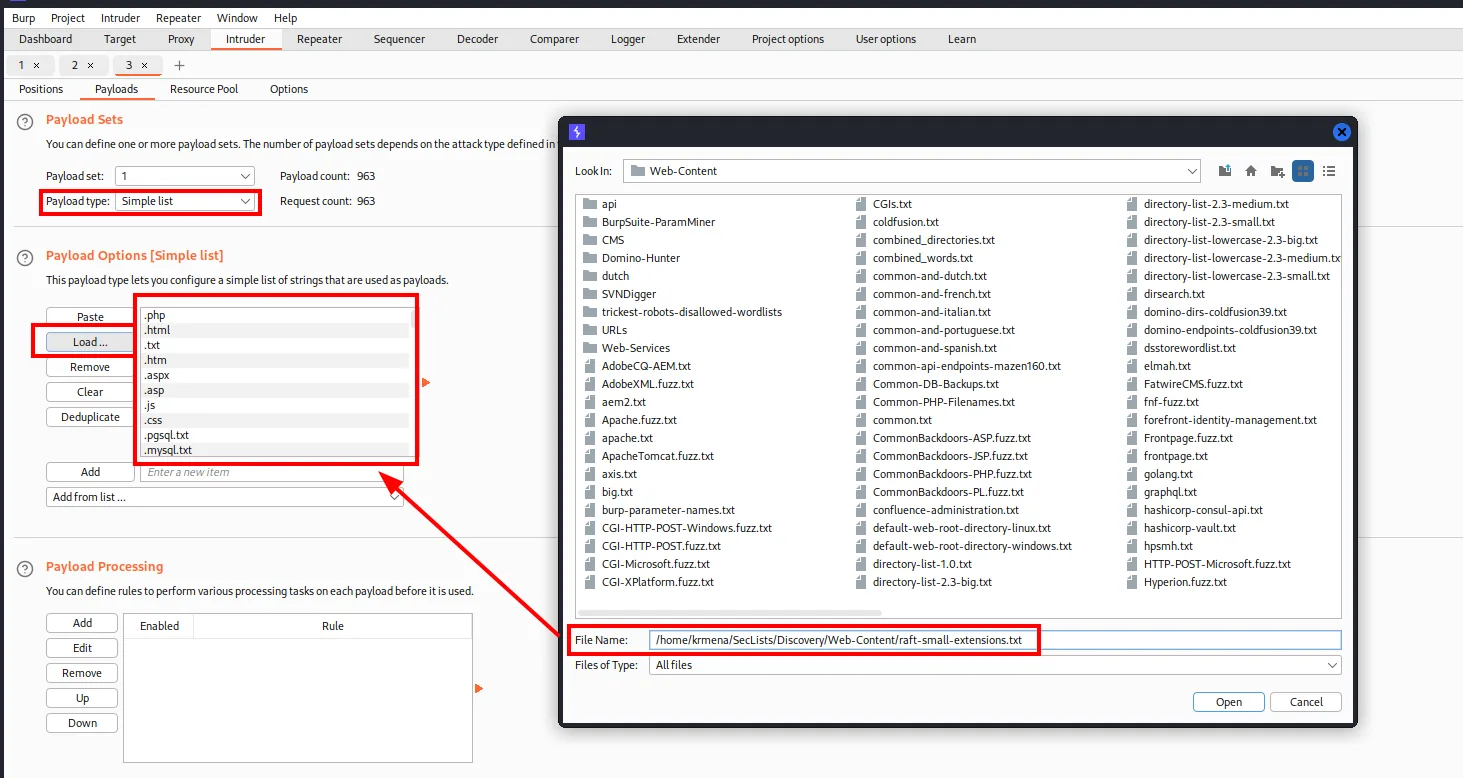Create a new folder in file dialog
The width and height of the screenshot is (1463, 778).
click(x=1277, y=171)
